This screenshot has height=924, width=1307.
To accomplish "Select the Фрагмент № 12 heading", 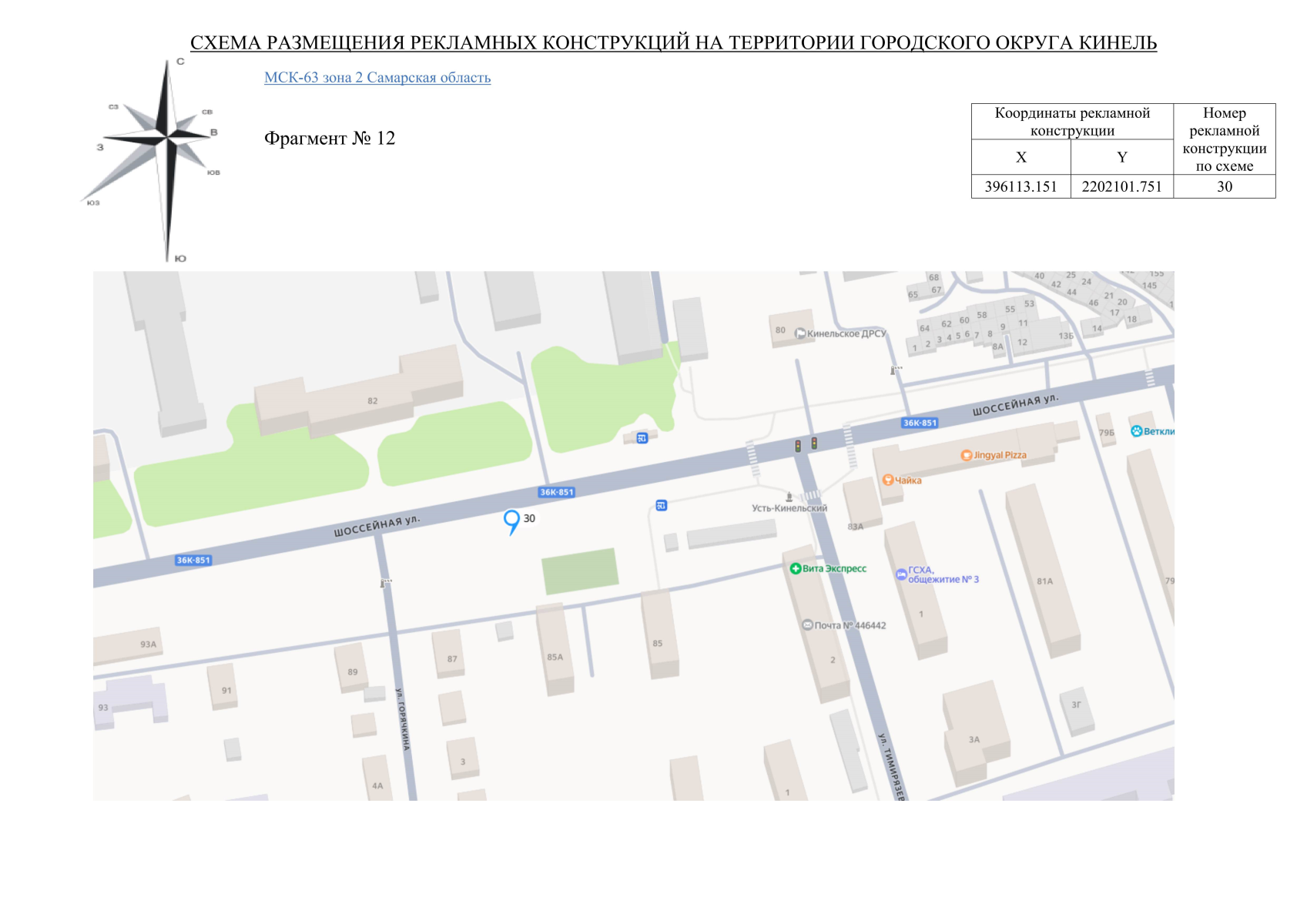I will tap(330, 139).
